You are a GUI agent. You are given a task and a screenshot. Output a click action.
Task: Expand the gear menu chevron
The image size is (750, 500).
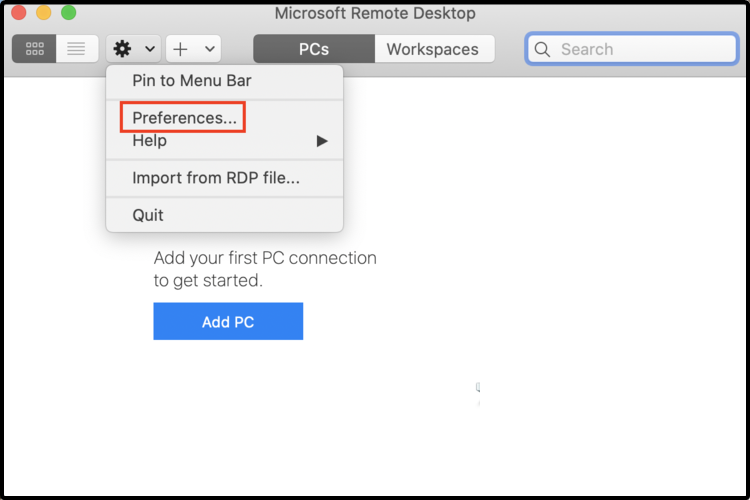(x=150, y=49)
